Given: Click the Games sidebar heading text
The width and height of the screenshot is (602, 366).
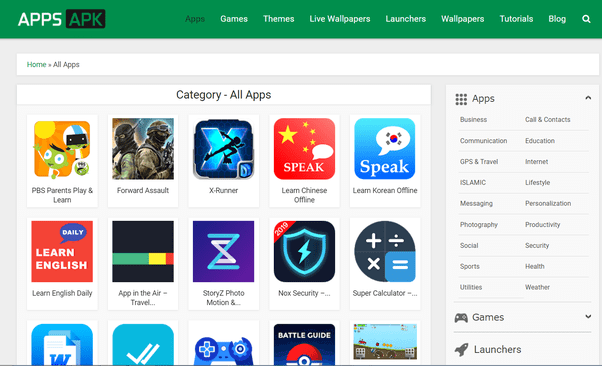Looking at the screenshot, I should [x=488, y=317].
